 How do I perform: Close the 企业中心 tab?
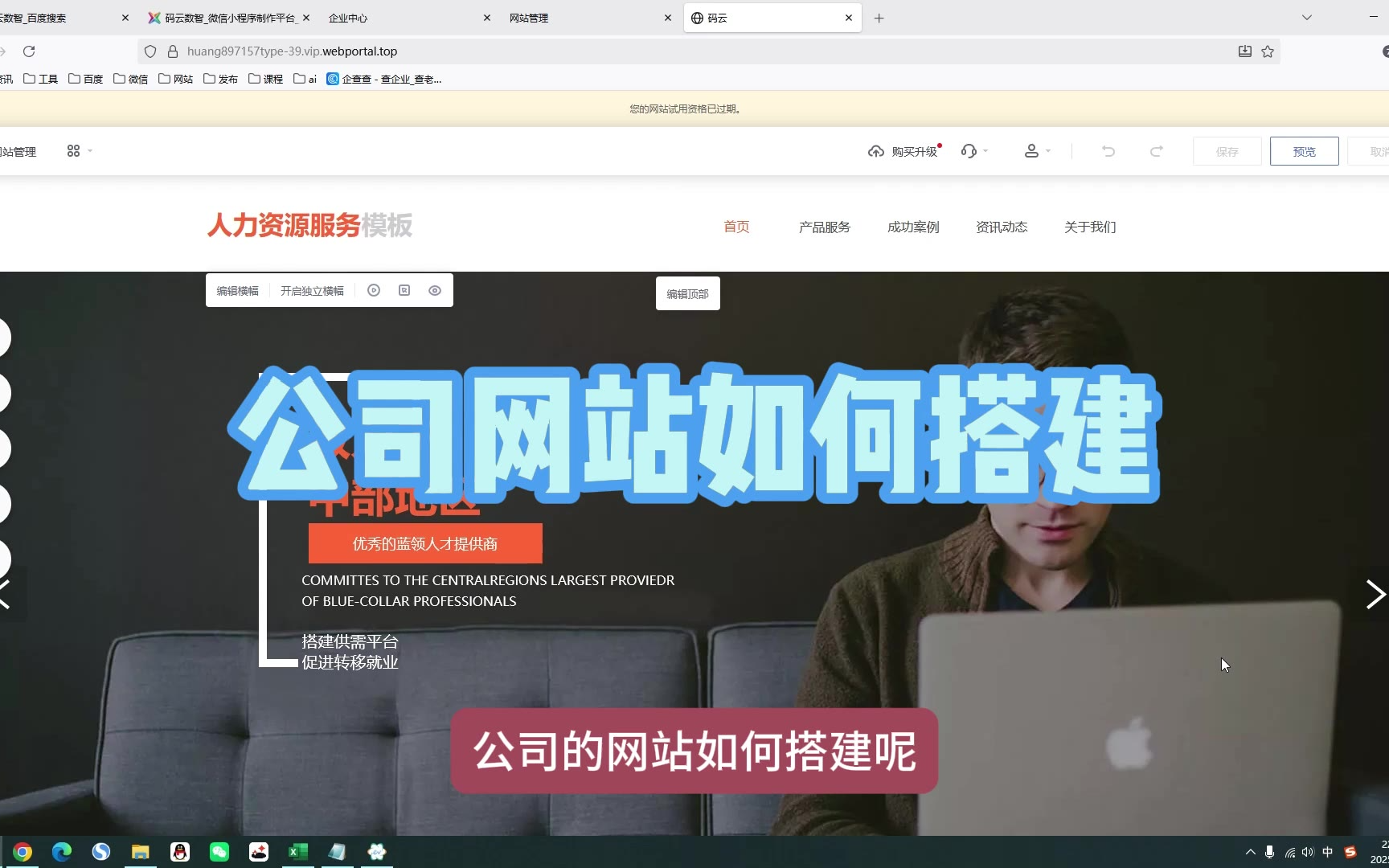coord(487,18)
